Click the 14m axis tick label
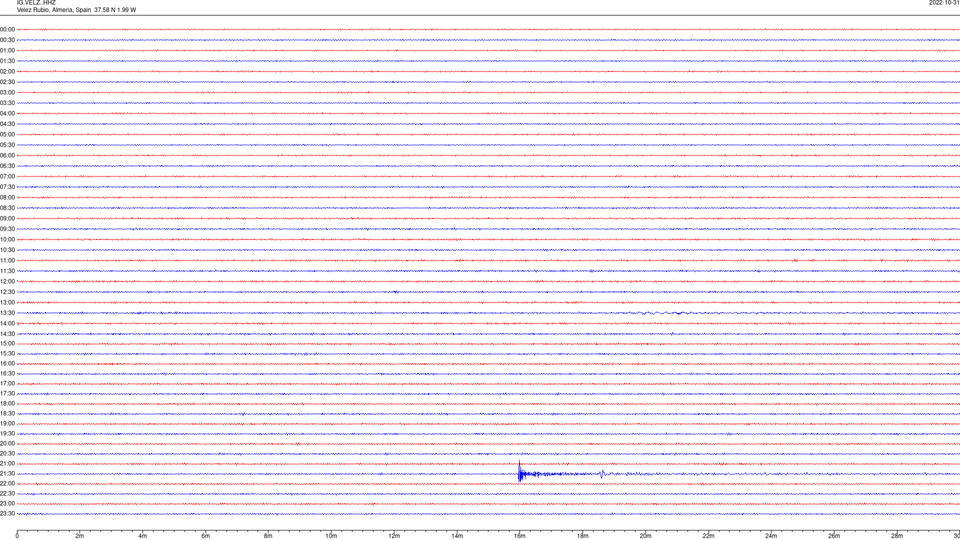This screenshot has width=960, height=540. [457, 536]
